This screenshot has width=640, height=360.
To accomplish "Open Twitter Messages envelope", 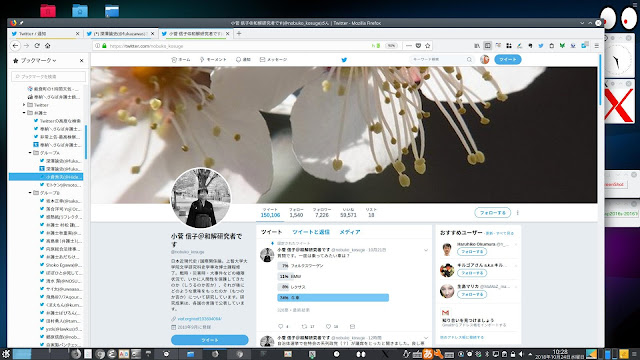I will (x=273, y=60).
